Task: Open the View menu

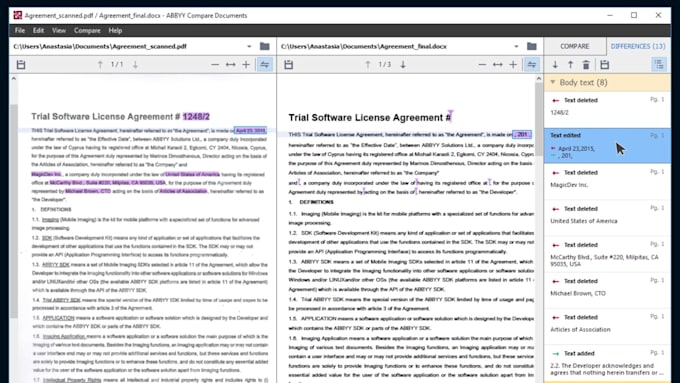Action: [x=59, y=30]
